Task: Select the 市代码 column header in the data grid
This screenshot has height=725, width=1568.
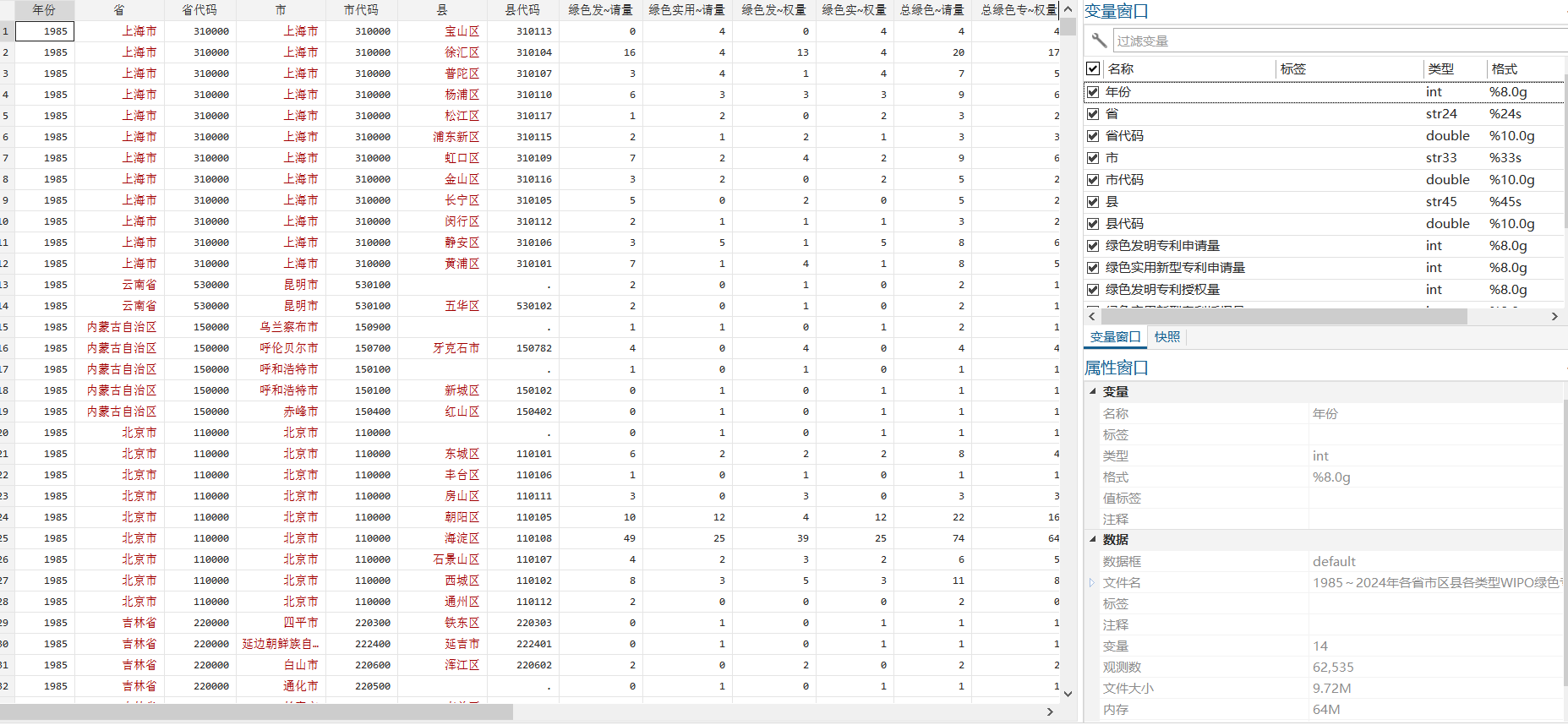Action: pos(361,10)
